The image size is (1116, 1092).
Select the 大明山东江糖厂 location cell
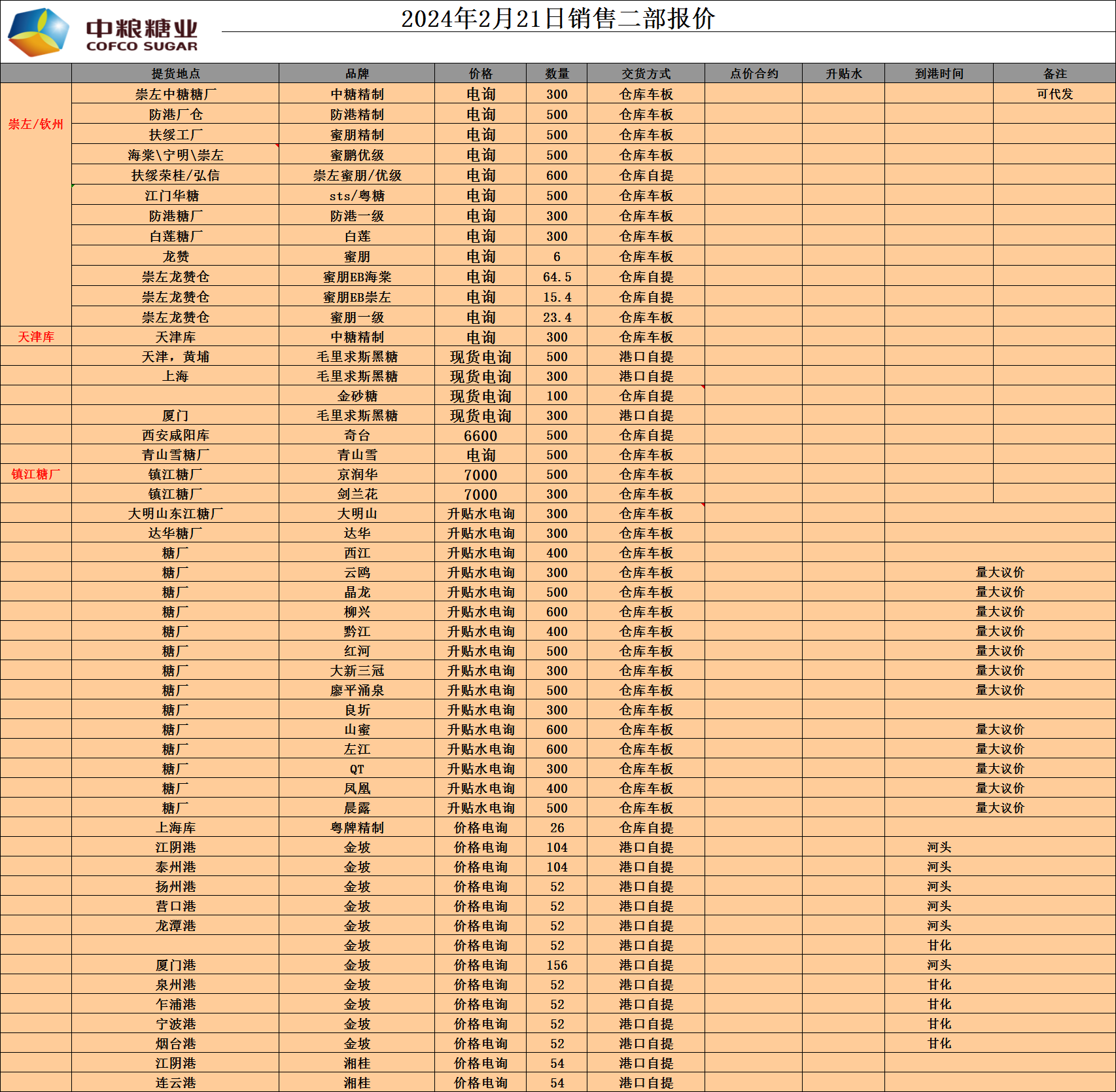[175, 514]
